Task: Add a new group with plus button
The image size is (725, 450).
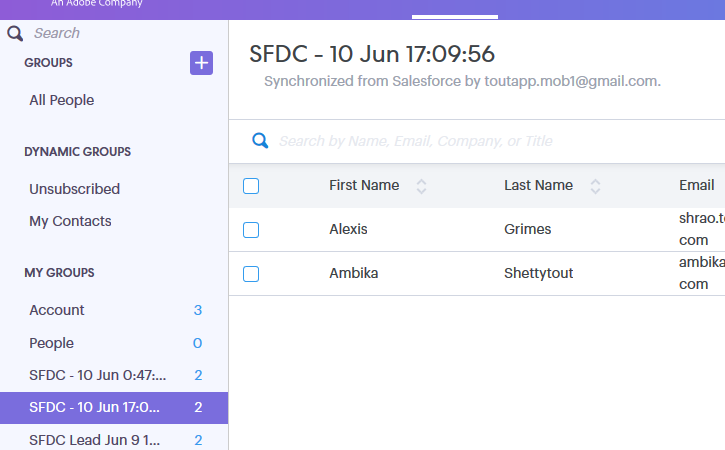Action: click(x=201, y=63)
